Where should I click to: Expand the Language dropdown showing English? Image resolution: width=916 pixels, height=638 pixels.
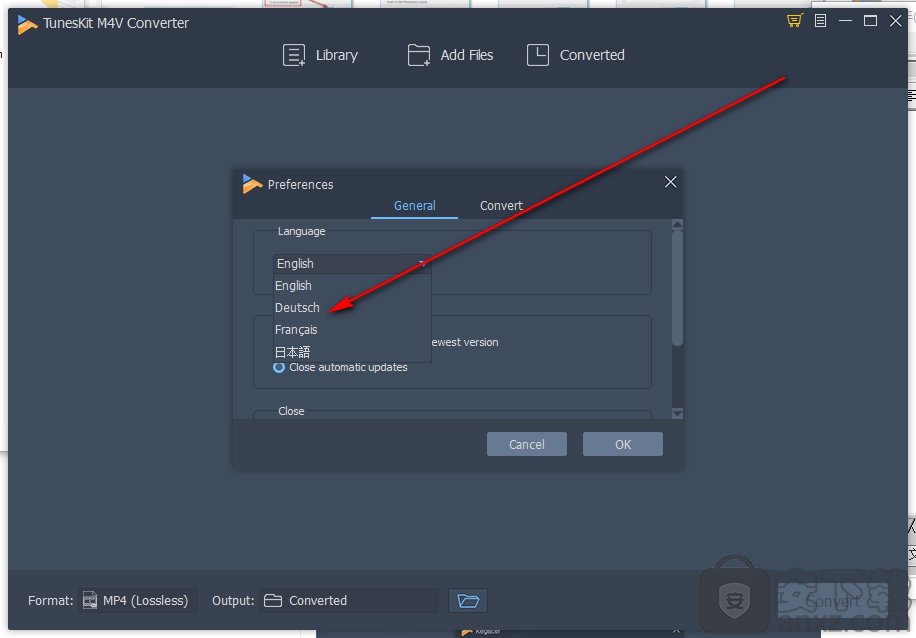click(x=352, y=263)
